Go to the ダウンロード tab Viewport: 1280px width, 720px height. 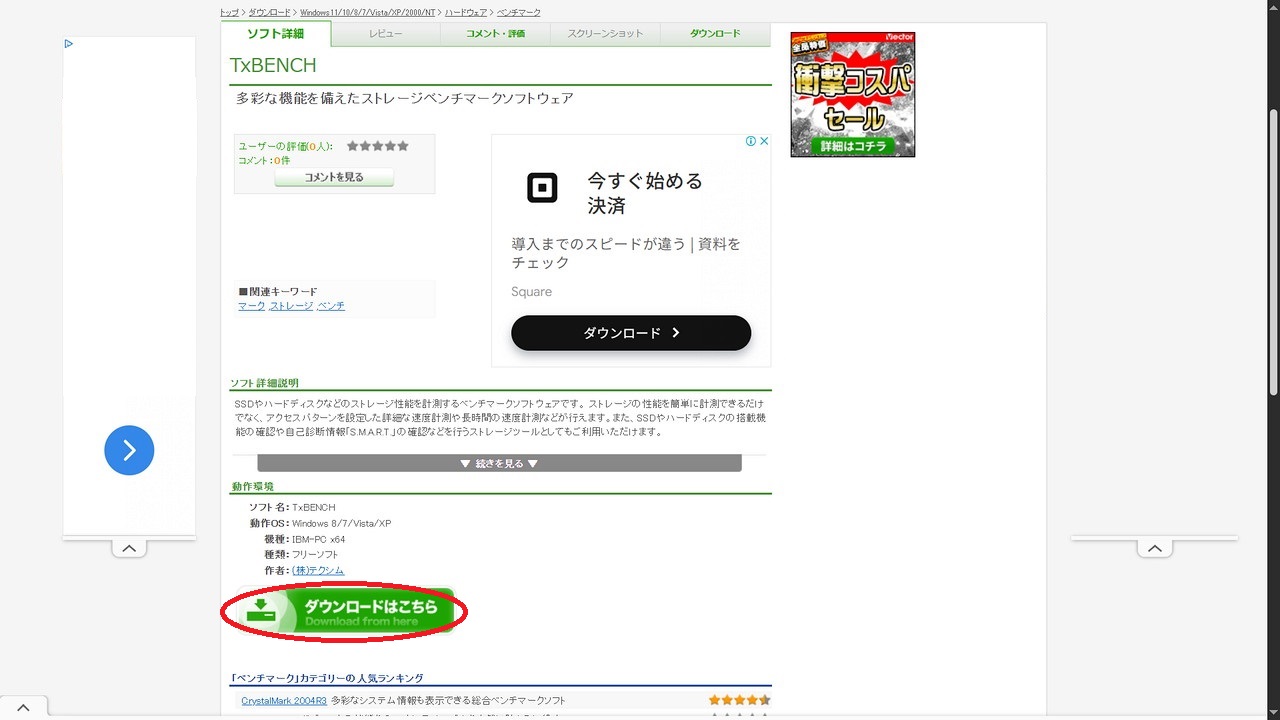(715, 34)
